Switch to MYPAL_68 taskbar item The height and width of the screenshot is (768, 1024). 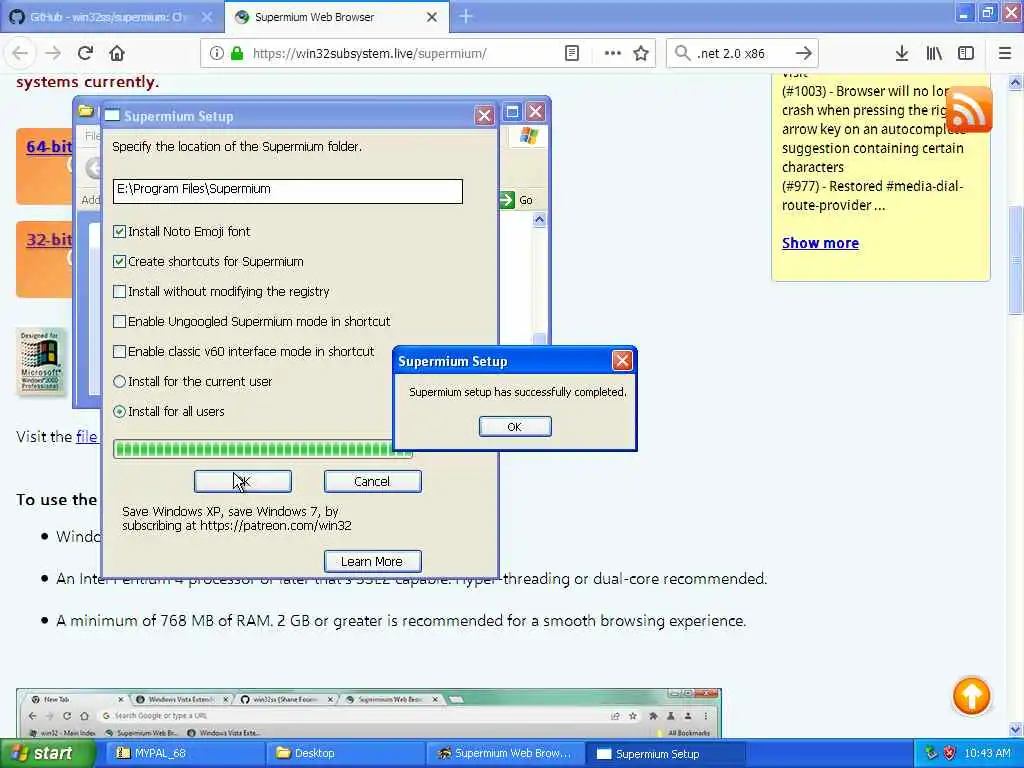(x=184, y=753)
